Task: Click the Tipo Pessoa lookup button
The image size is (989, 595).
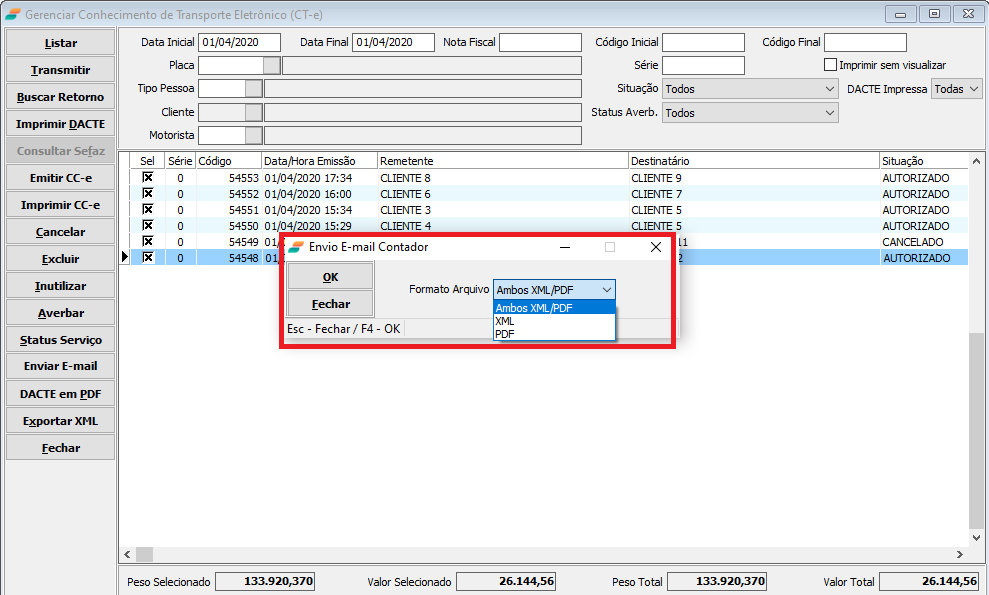Action: pos(253,89)
